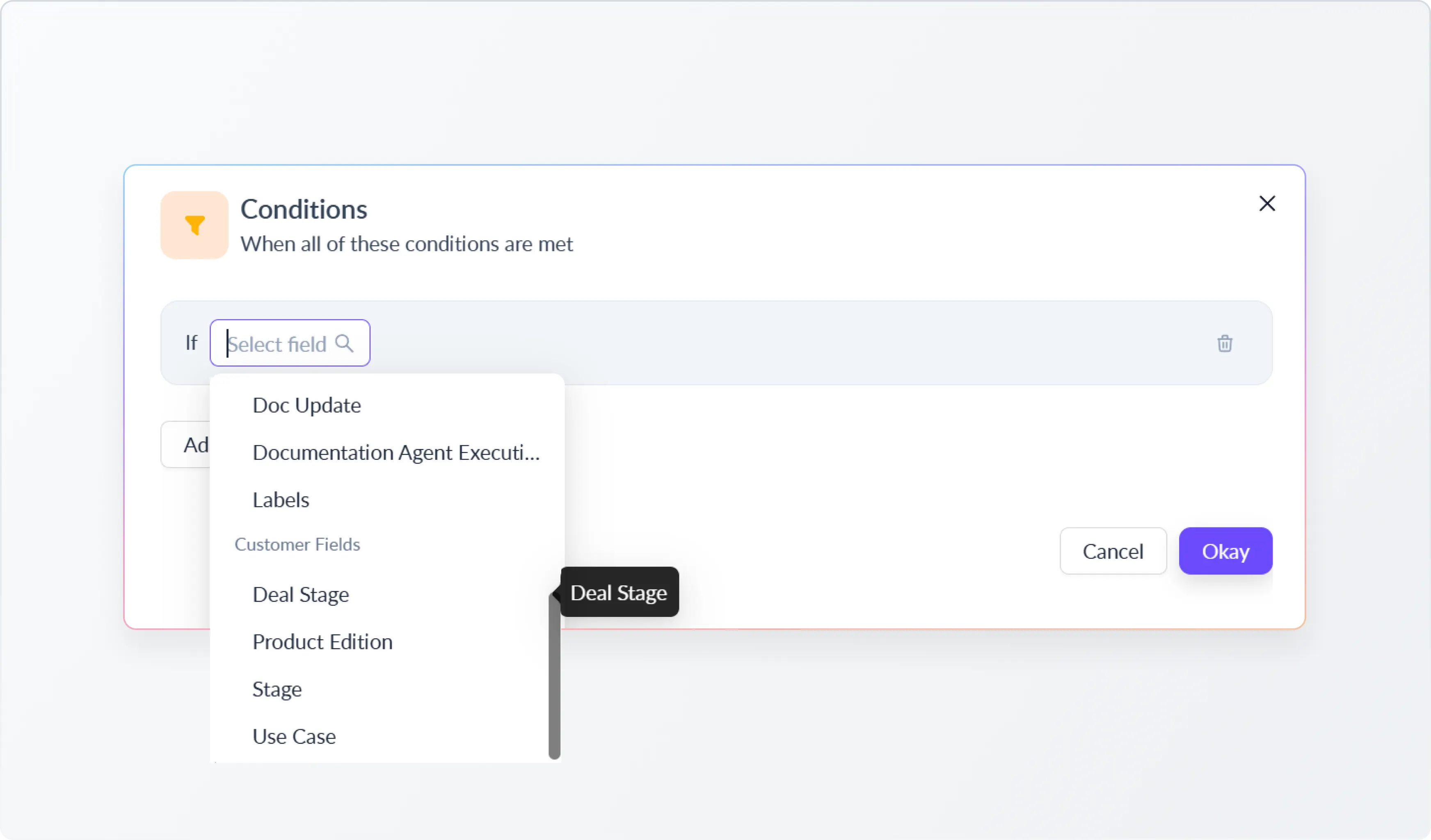Image resolution: width=1431 pixels, height=840 pixels.
Task: Pick Deal Stage under Customer Fields
Action: 300,594
